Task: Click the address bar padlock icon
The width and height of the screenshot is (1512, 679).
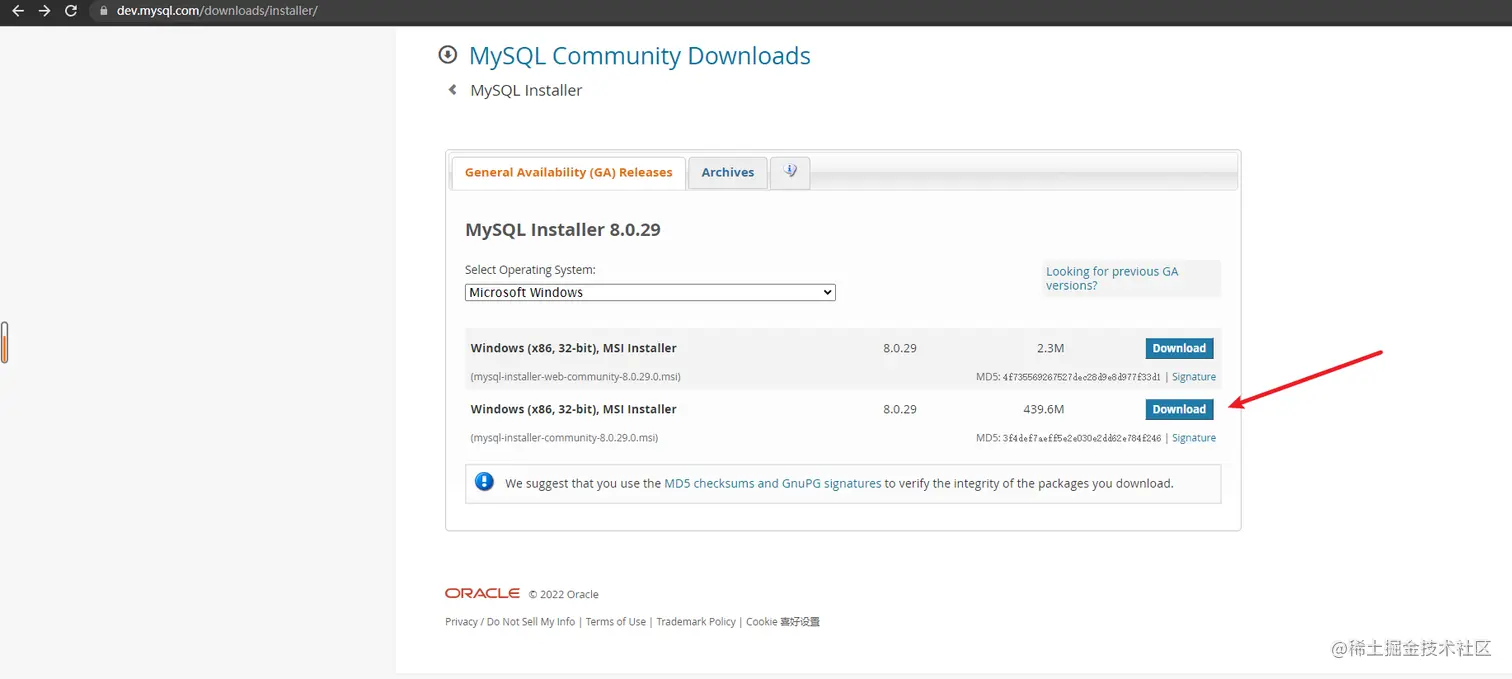Action: coord(103,11)
